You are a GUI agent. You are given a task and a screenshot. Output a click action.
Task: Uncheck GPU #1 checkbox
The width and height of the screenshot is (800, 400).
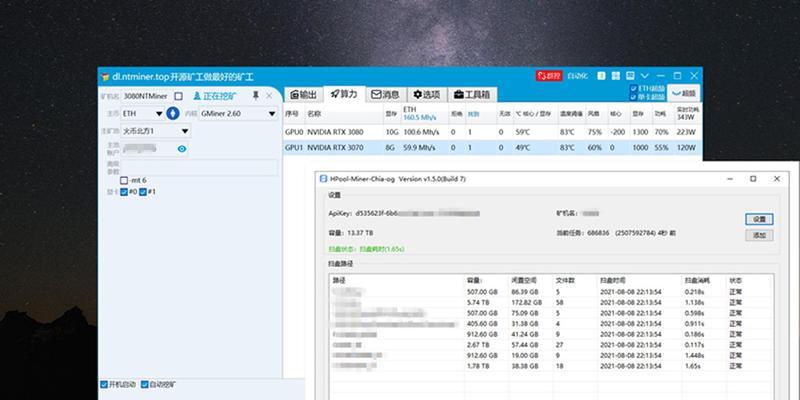[143, 192]
